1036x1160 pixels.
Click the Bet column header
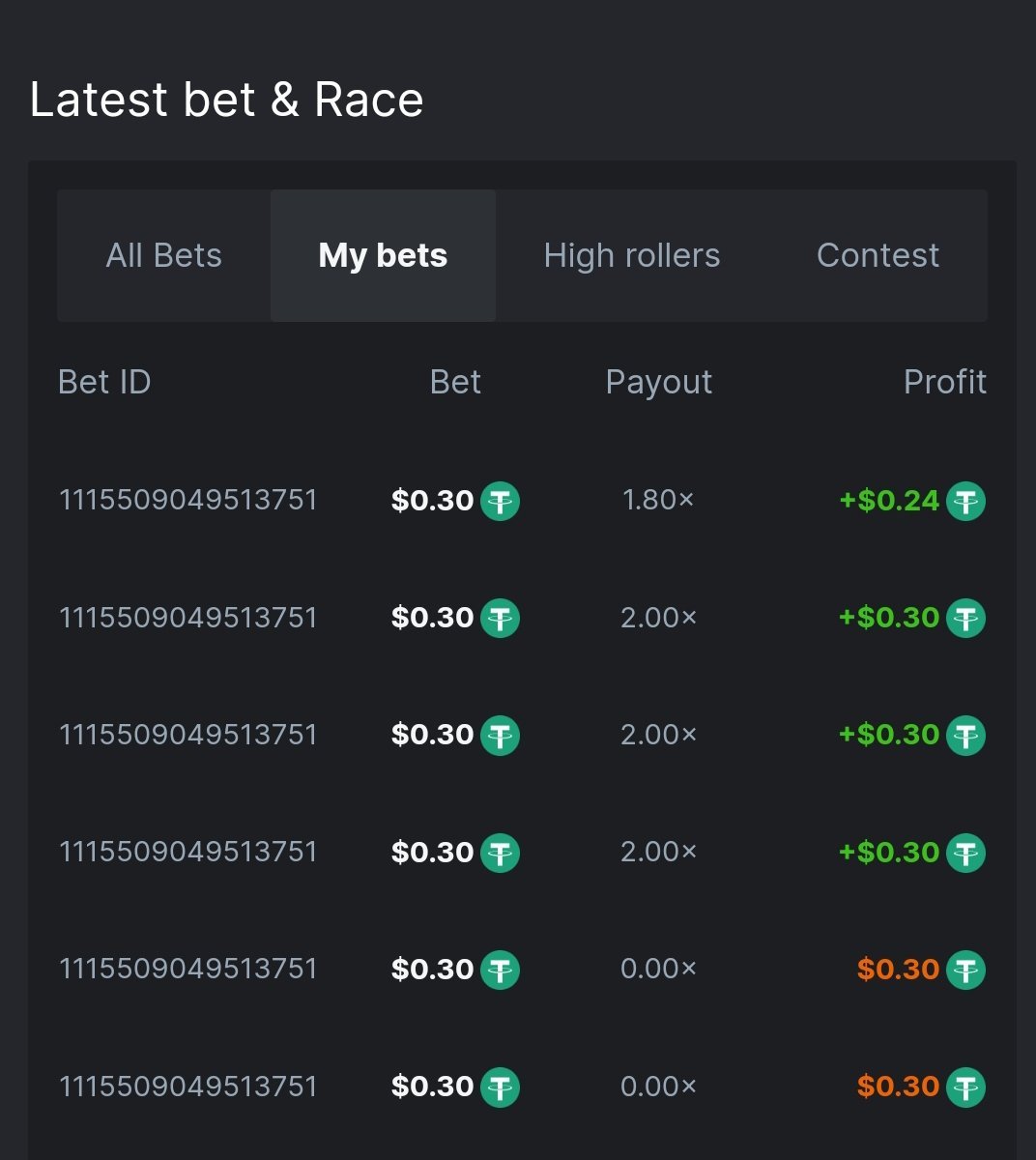click(x=455, y=382)
